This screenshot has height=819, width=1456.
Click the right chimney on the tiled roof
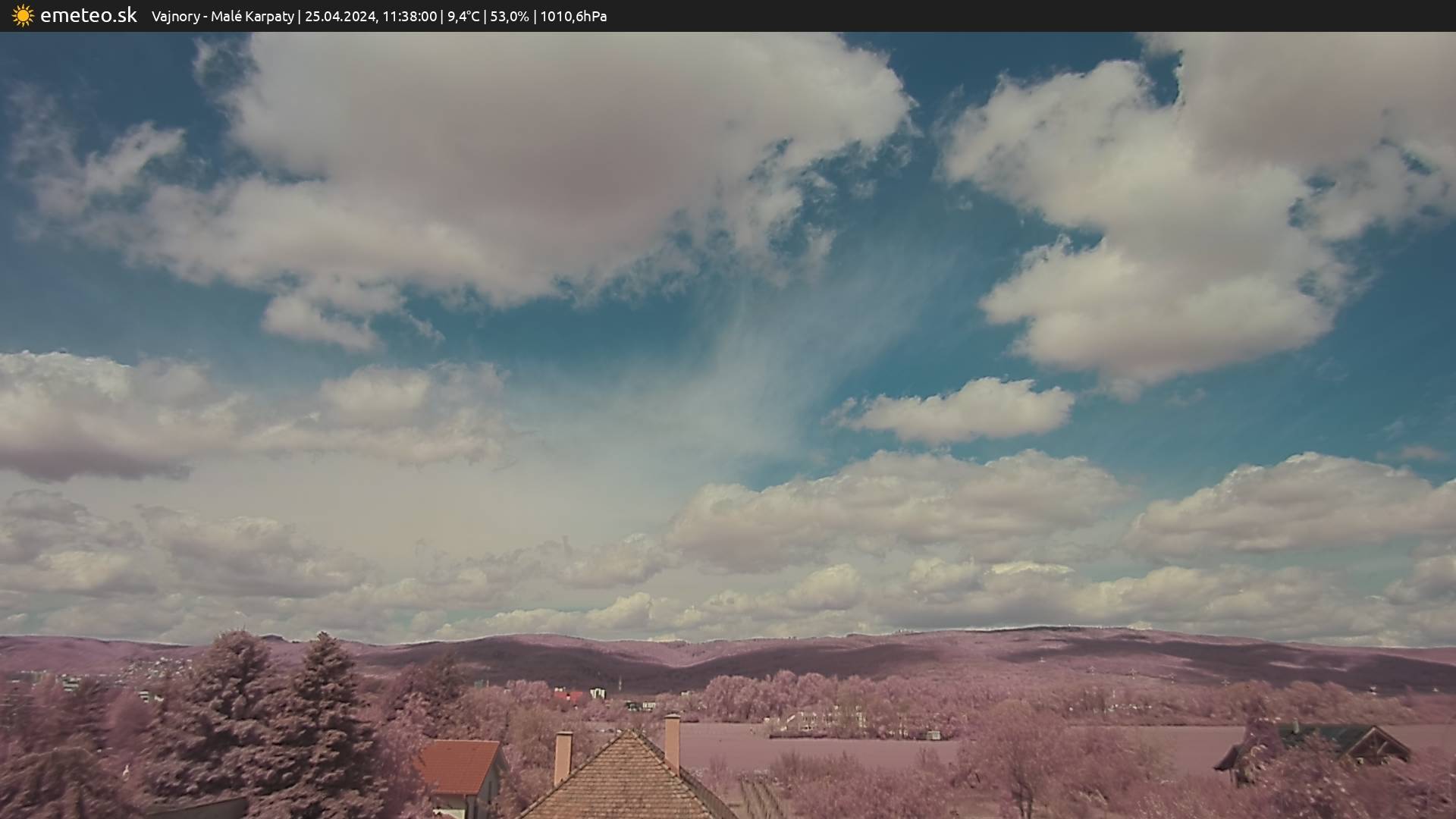click(672, 742)
